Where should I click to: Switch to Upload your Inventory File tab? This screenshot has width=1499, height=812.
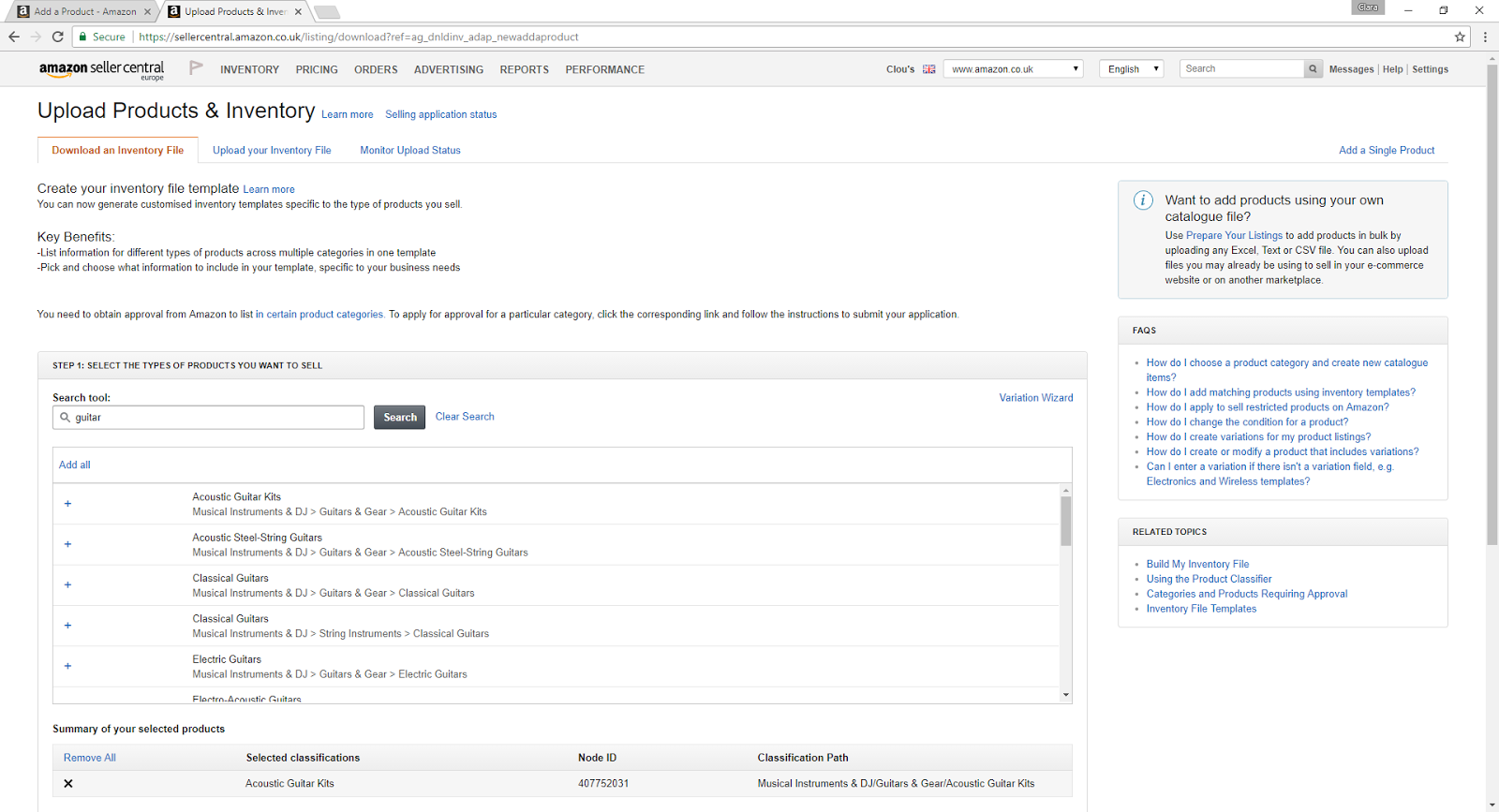(272, 150)
